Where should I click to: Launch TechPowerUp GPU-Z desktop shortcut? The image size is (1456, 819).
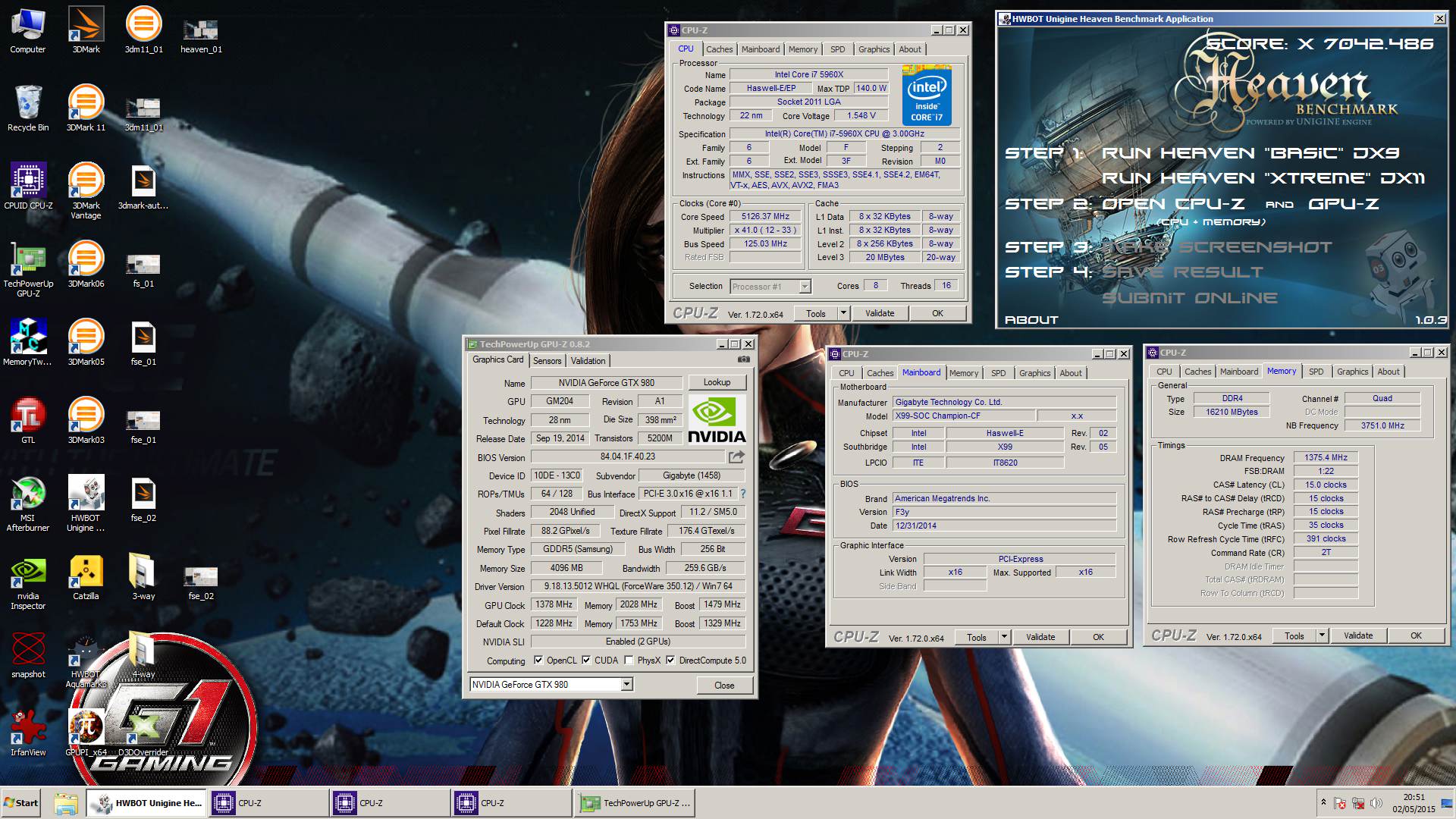pyautogui.click(x=28, y=270)
